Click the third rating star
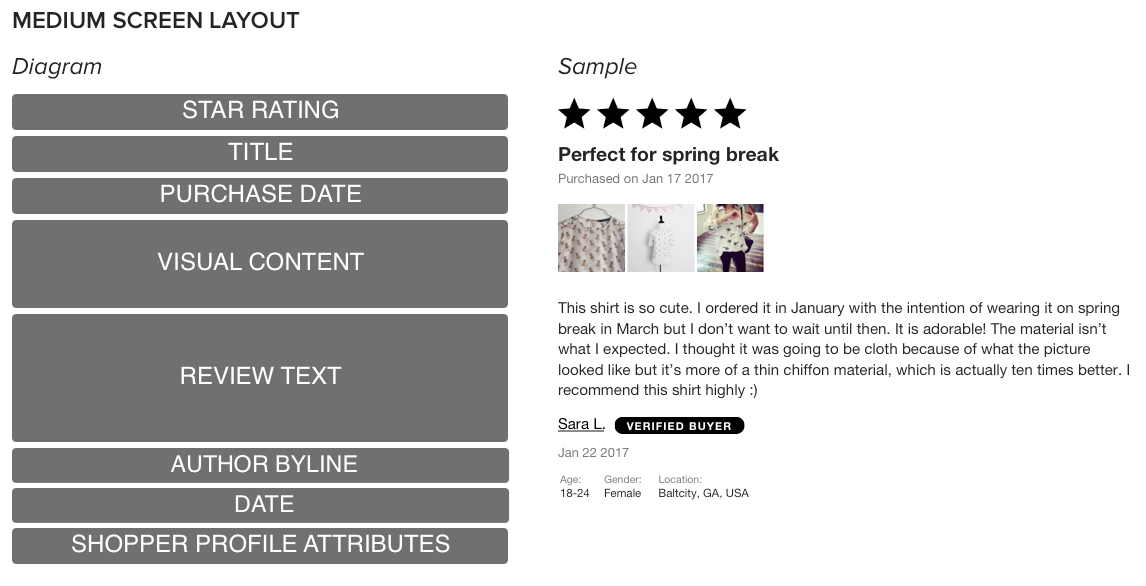The height and width of the screenshot is (586, 1146). [652, 114]
